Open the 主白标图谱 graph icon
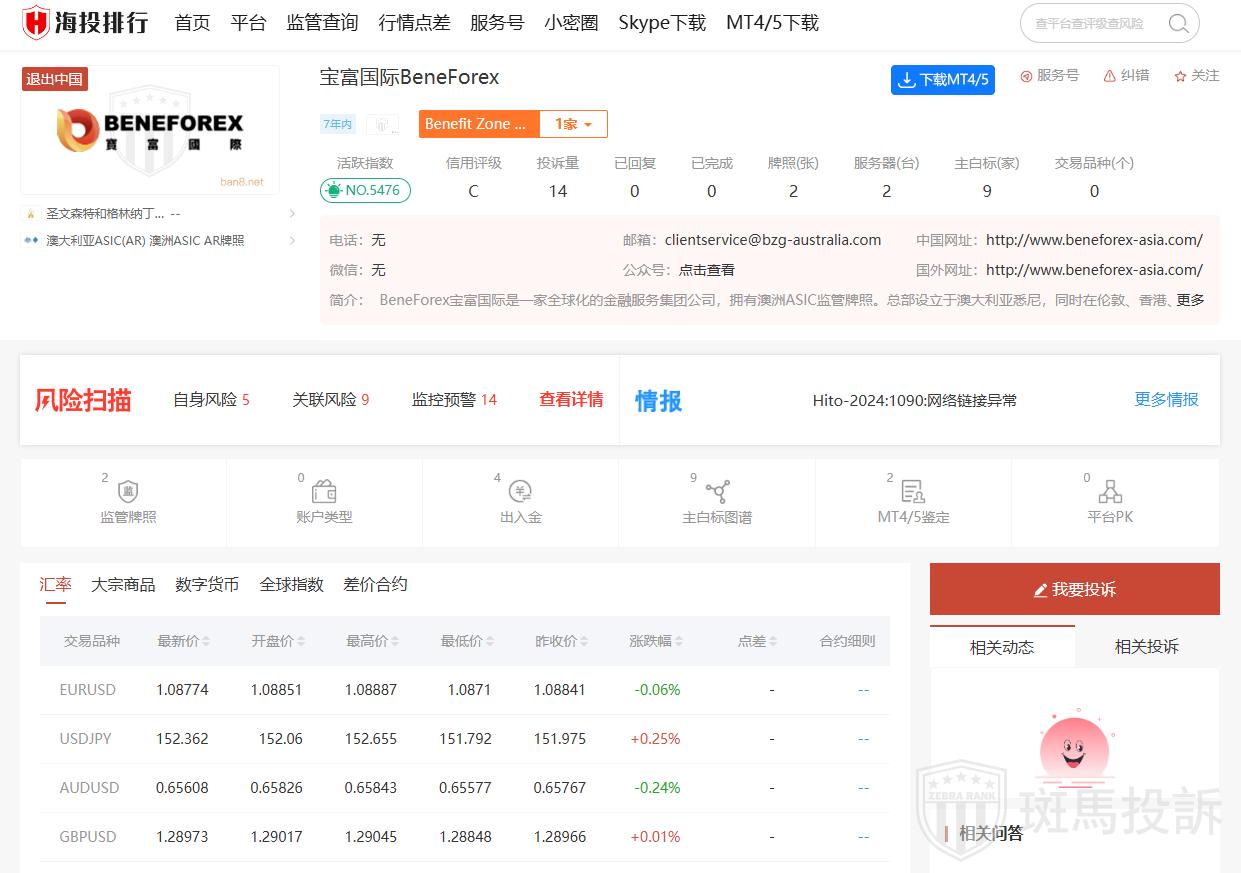The height and width of the screenshot is (873, 1241). point(717,492)
